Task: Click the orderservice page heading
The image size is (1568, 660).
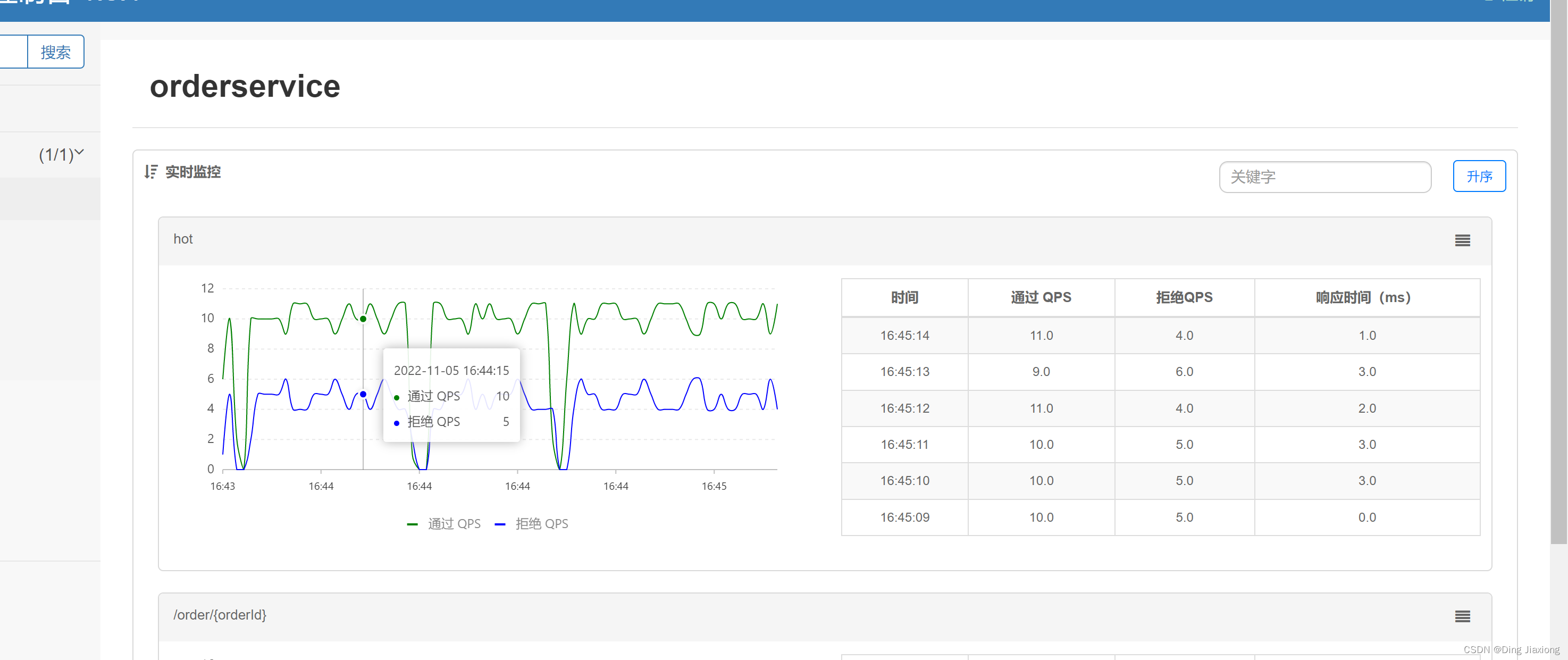Action: point(245,86)
